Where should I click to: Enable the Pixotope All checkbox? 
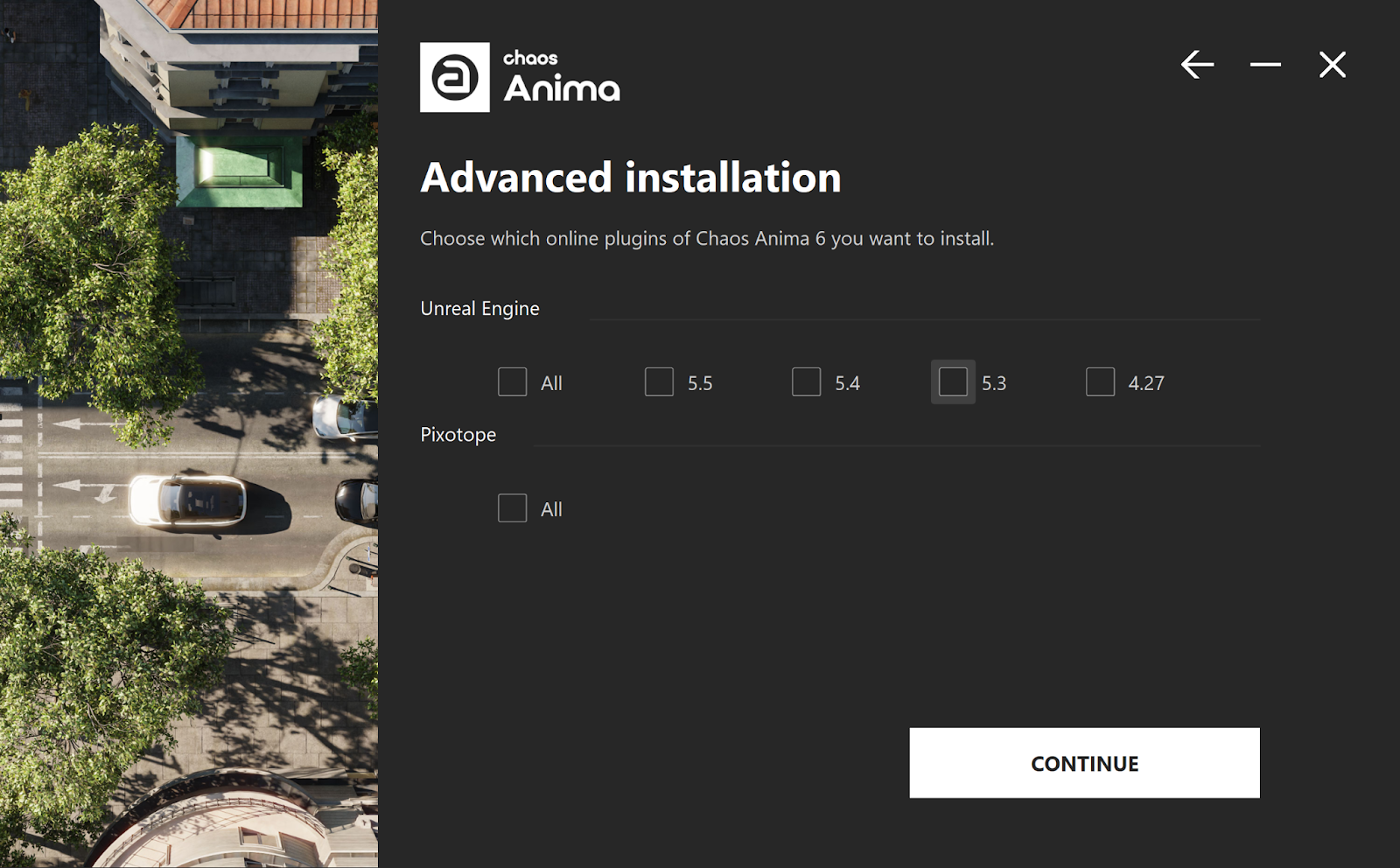(513, 508)
